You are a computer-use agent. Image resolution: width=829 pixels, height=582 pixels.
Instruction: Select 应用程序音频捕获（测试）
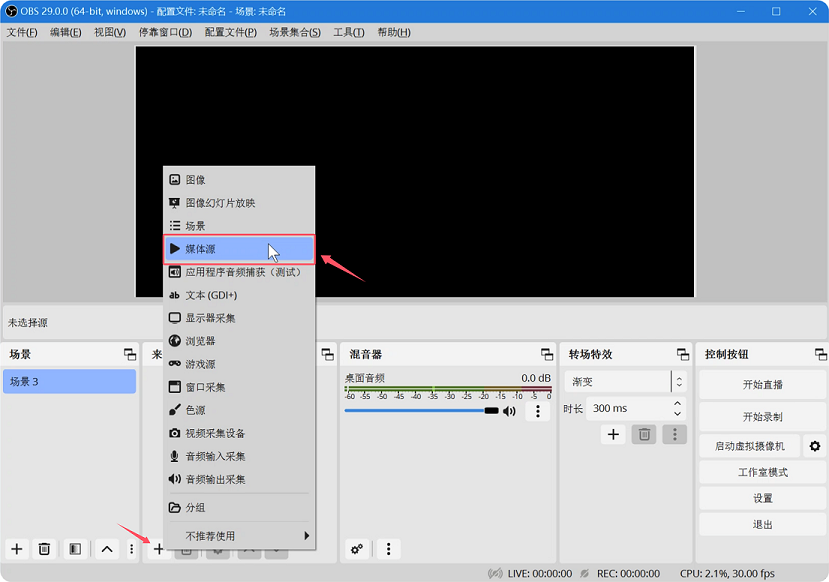click(239, 272)
